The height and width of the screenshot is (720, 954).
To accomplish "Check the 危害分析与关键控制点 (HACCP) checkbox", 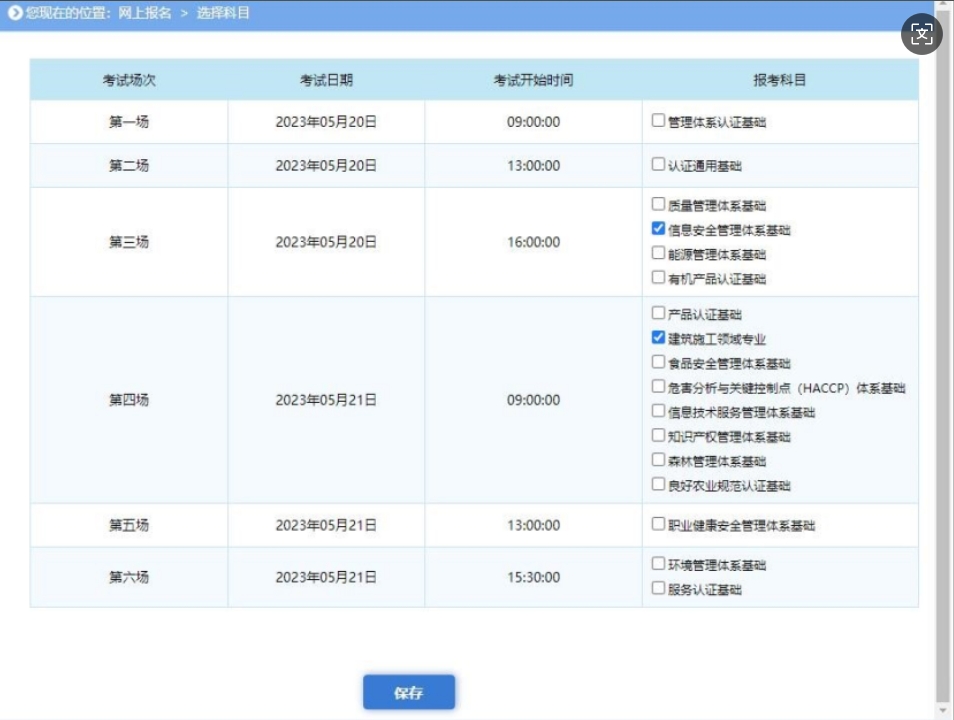I will pos(658,386).
